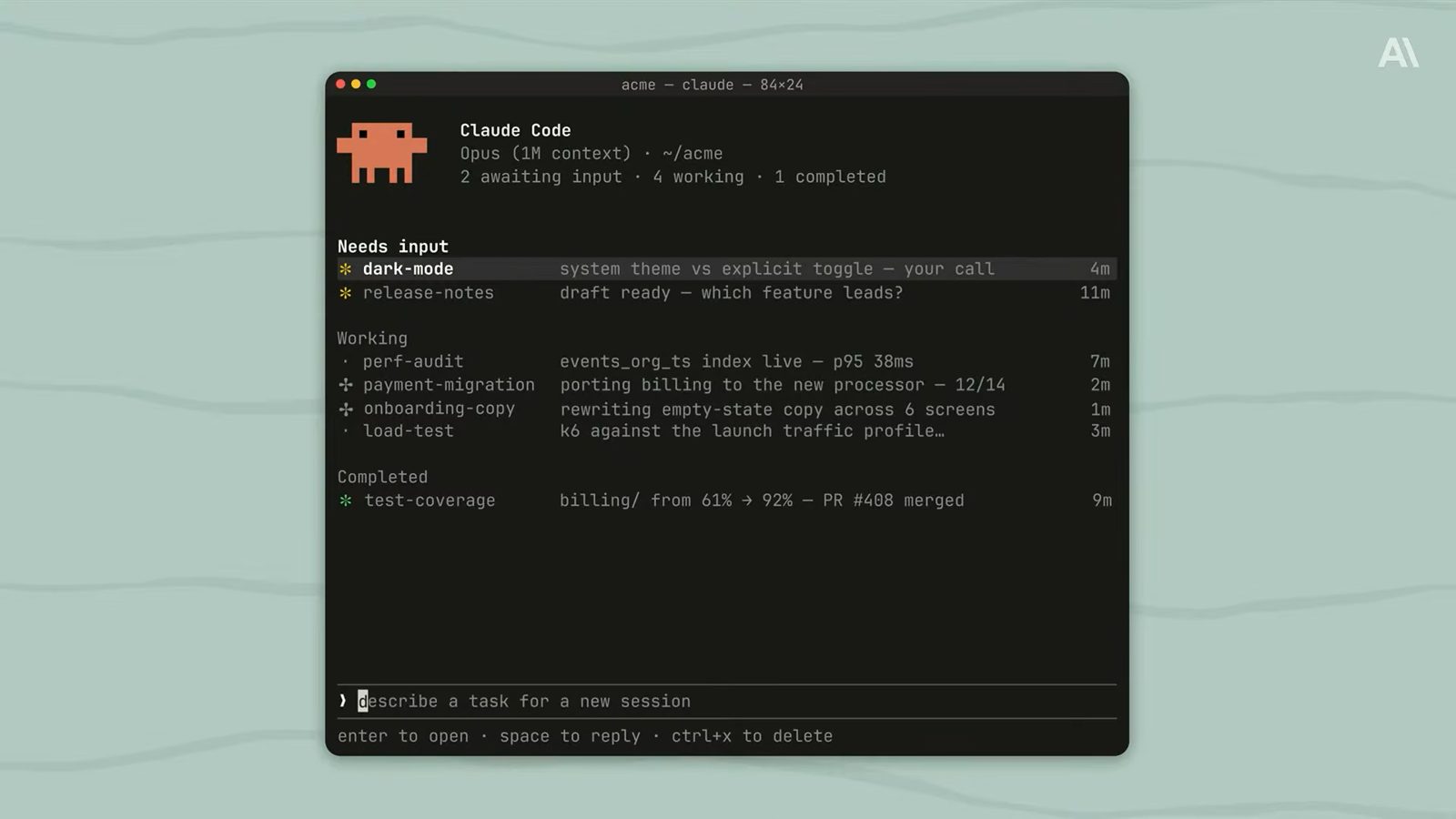Click the 'Claude Code' title text
The image size is (1456, 819).
click(x=515, y=131)
